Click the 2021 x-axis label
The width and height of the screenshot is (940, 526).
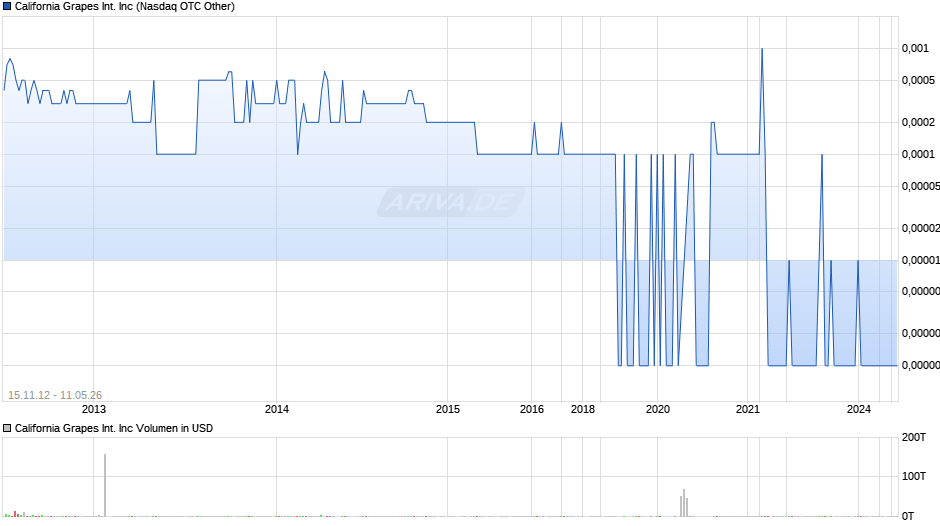[748, 409]
